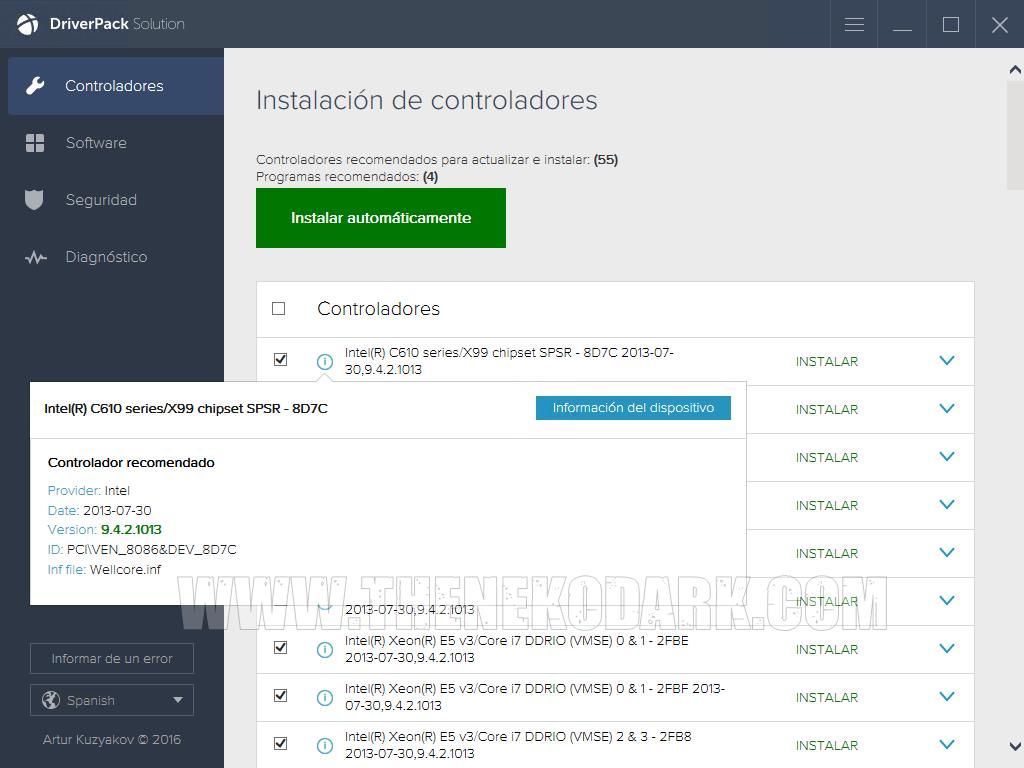Screen dimensions: 1024x768
Task: Click the pulse icon beside Diagnóstico
Action: [x=36, y=257]
